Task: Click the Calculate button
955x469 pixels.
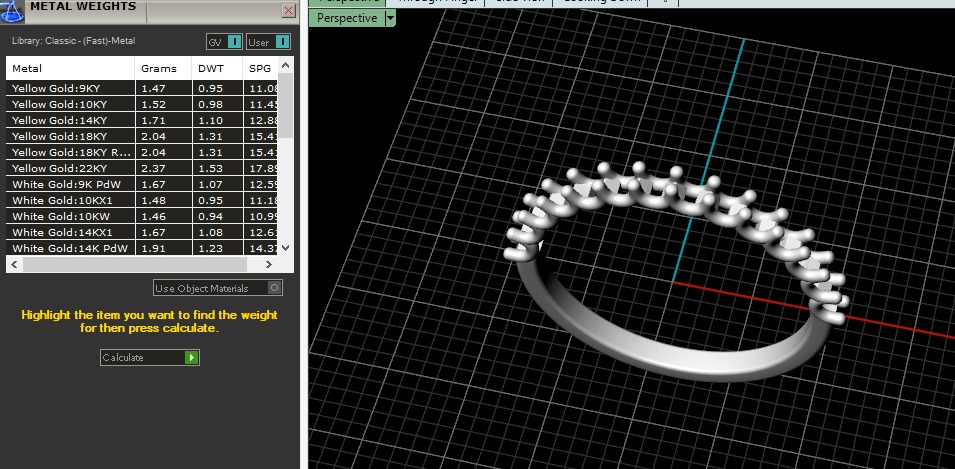Action: [x=150, y=358]
